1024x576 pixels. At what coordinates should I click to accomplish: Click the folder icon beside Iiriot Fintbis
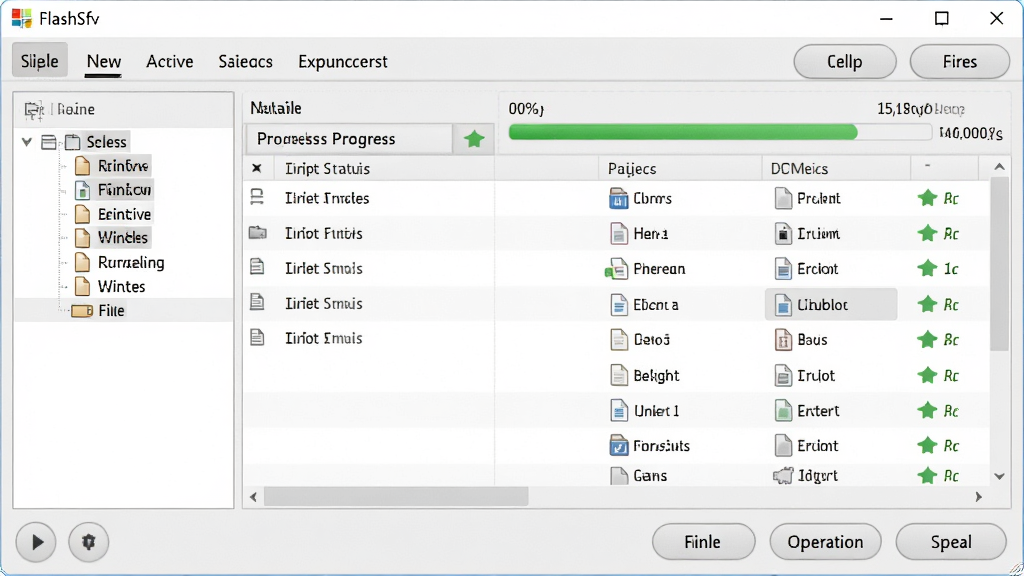pos(258,232)
